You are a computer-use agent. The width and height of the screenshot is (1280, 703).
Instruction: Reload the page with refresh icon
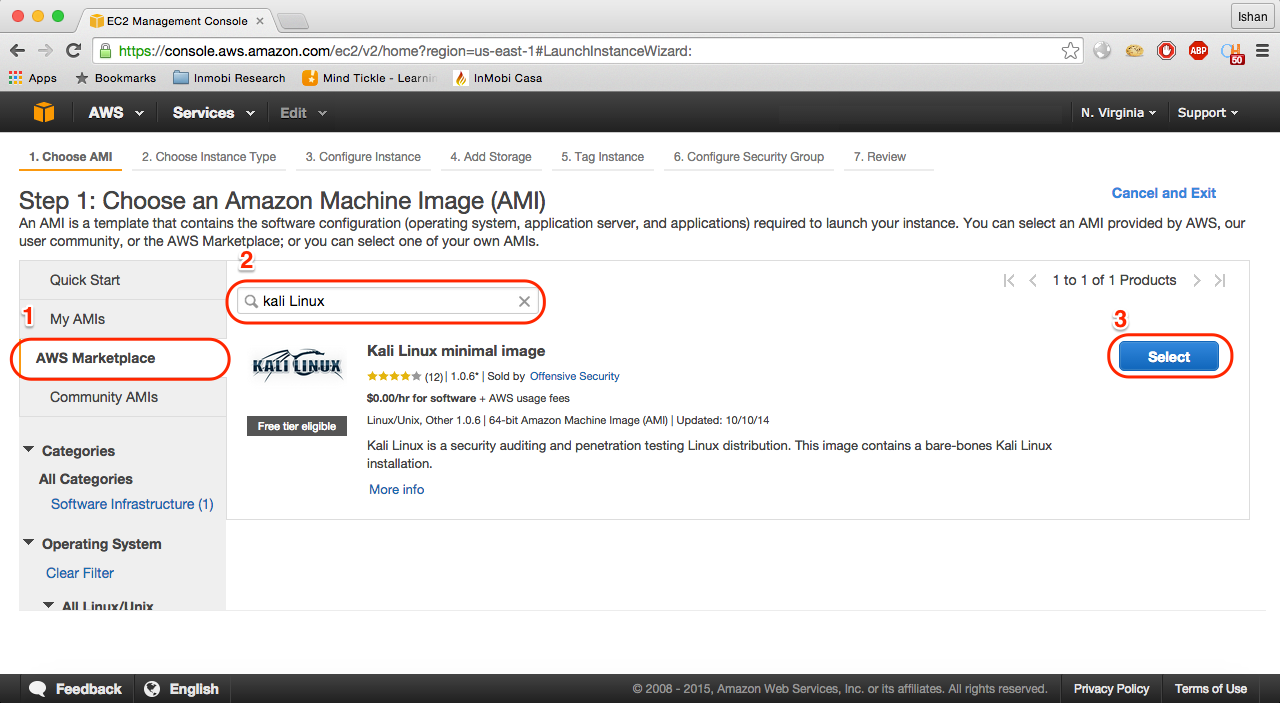[x=73, y=50]
